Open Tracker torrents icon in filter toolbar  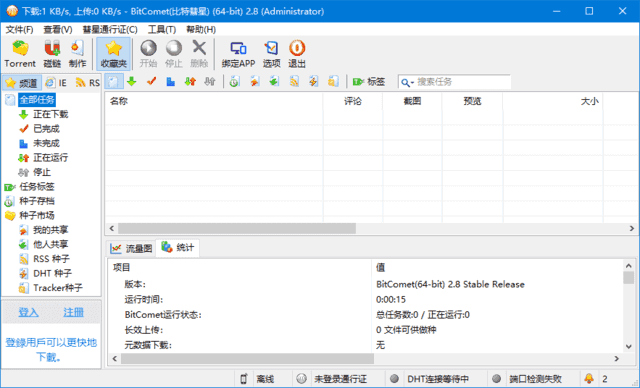coord(333,82)
